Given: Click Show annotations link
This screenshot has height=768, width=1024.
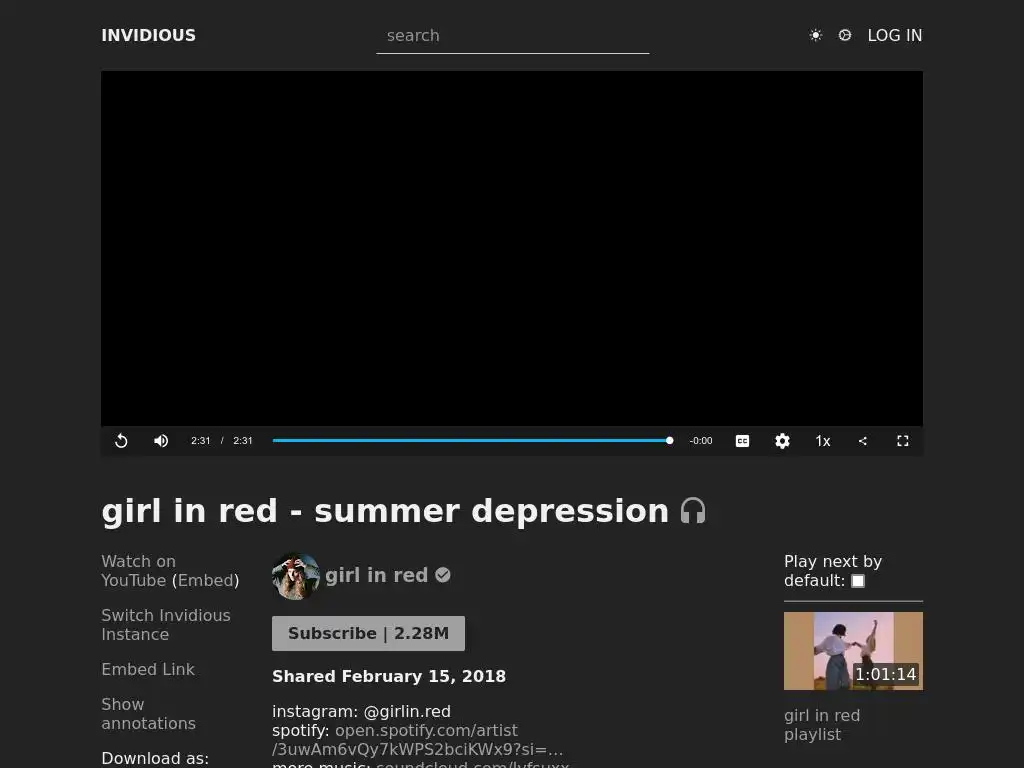Looking at the screenshot, I should tap(148, 714).
